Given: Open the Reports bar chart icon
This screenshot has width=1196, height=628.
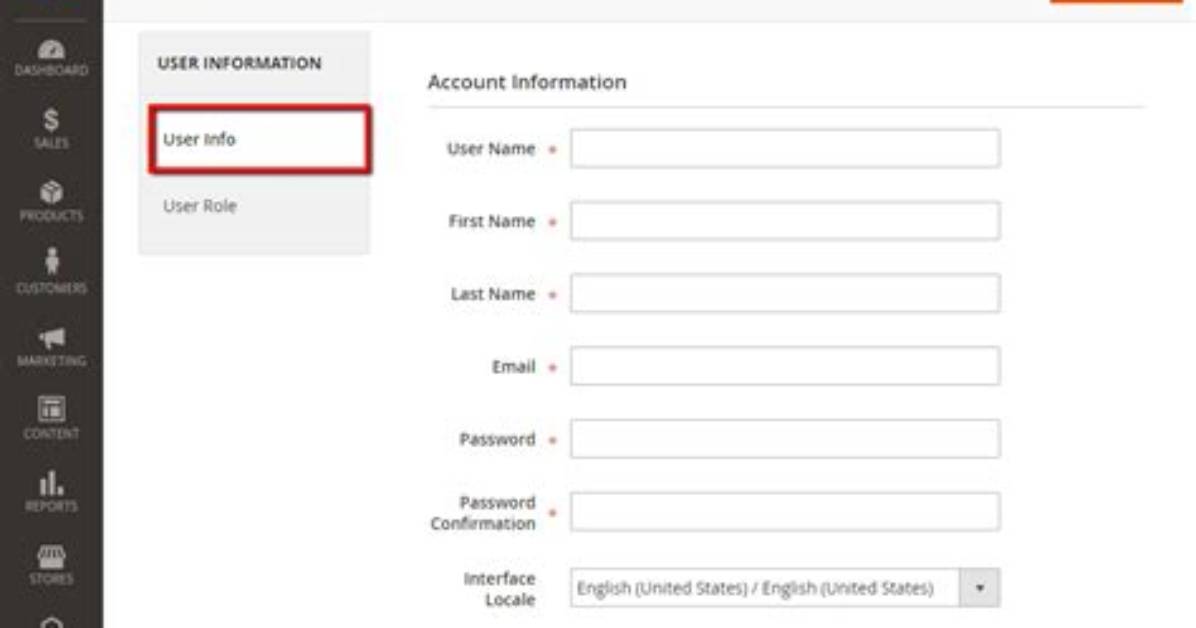Looking at the screenshot, I should pyautogui.click(x=51, y=483).
